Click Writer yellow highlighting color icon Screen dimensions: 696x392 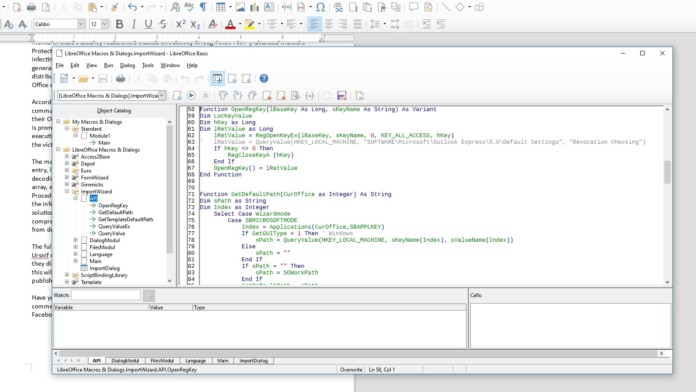tap(249, 24)
